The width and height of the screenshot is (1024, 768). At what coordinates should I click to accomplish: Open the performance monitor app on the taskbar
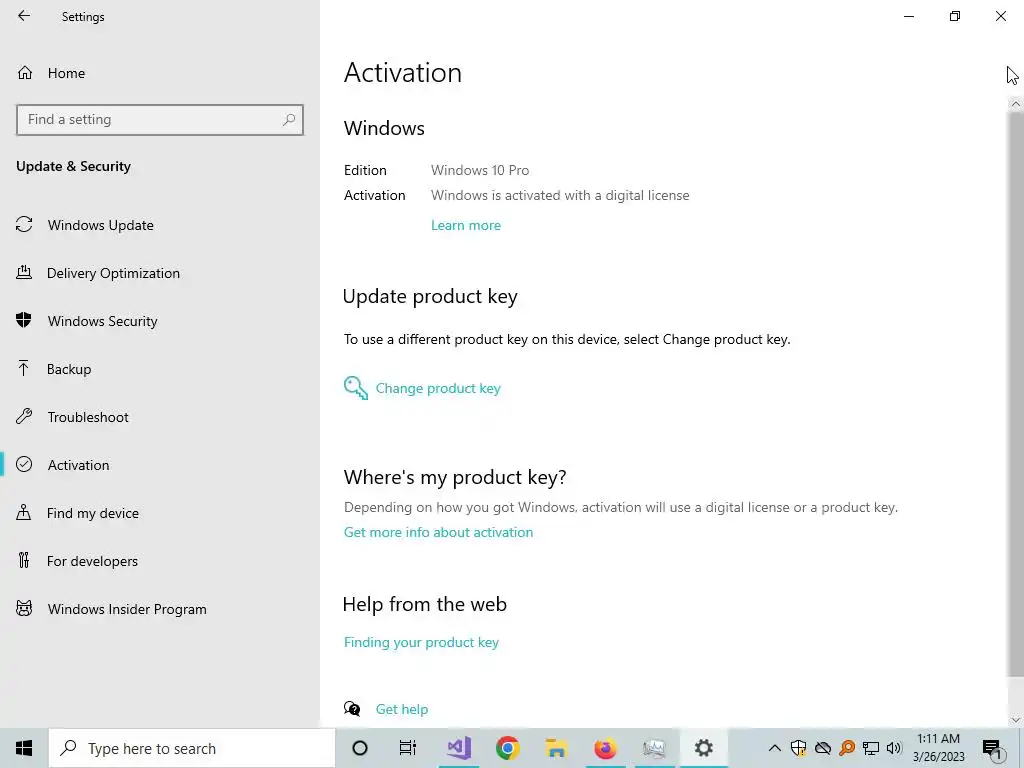click(654, 748)
